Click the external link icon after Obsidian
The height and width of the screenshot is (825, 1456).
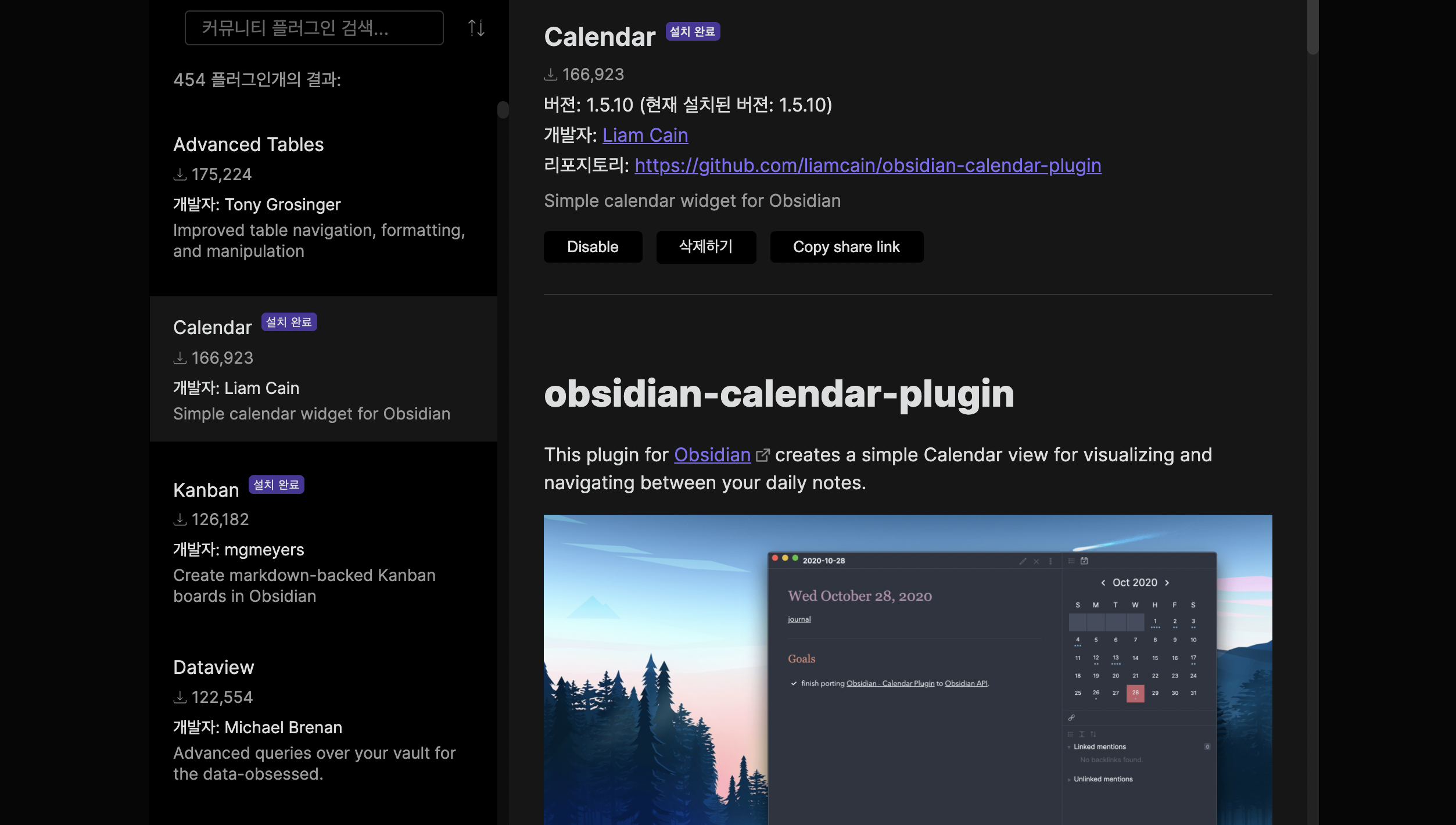(x=762, y=455)
